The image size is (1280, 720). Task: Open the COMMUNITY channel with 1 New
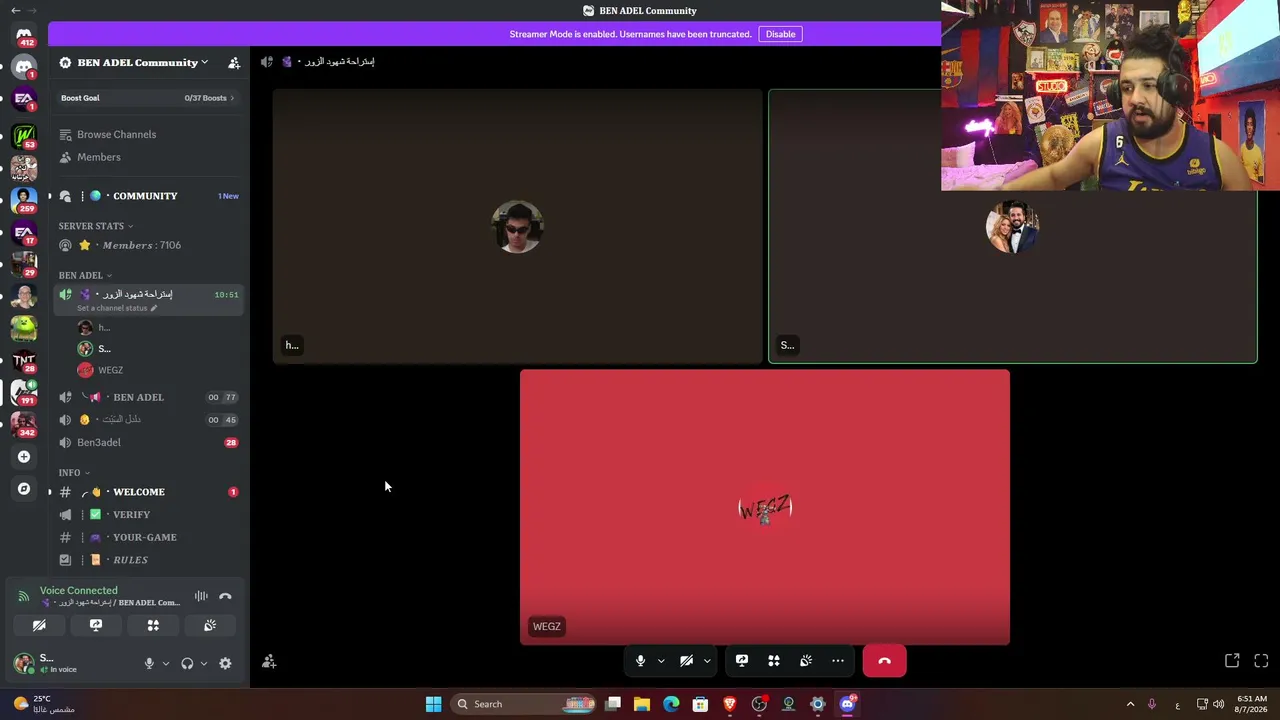(x=148, y=196)
